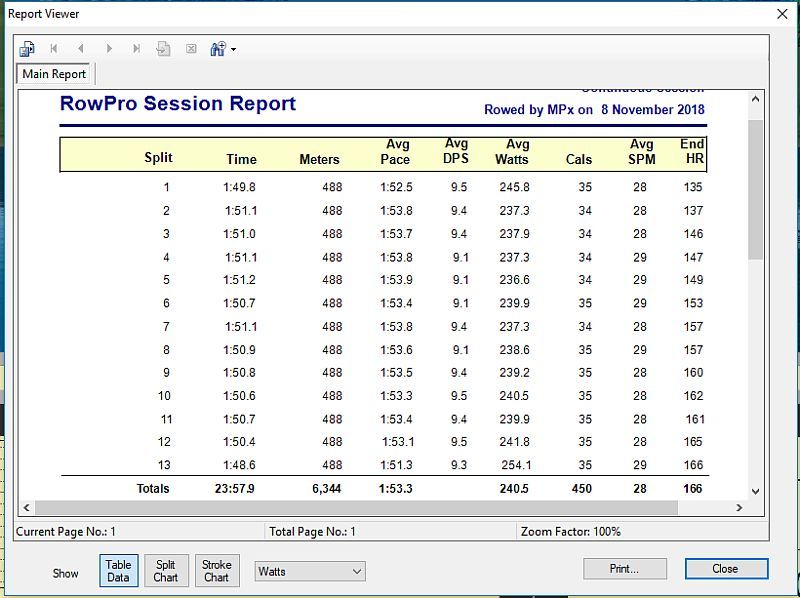Select the Main Report tab
The width and height of the screenshot is (800, 598).
point(54,74)
